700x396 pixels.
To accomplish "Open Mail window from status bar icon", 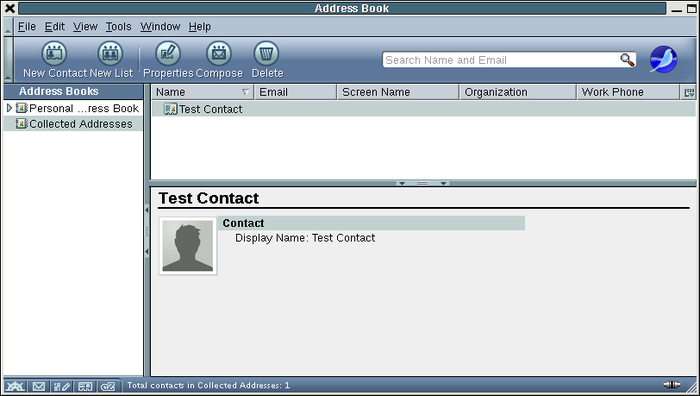I will [x=38, y=386].
